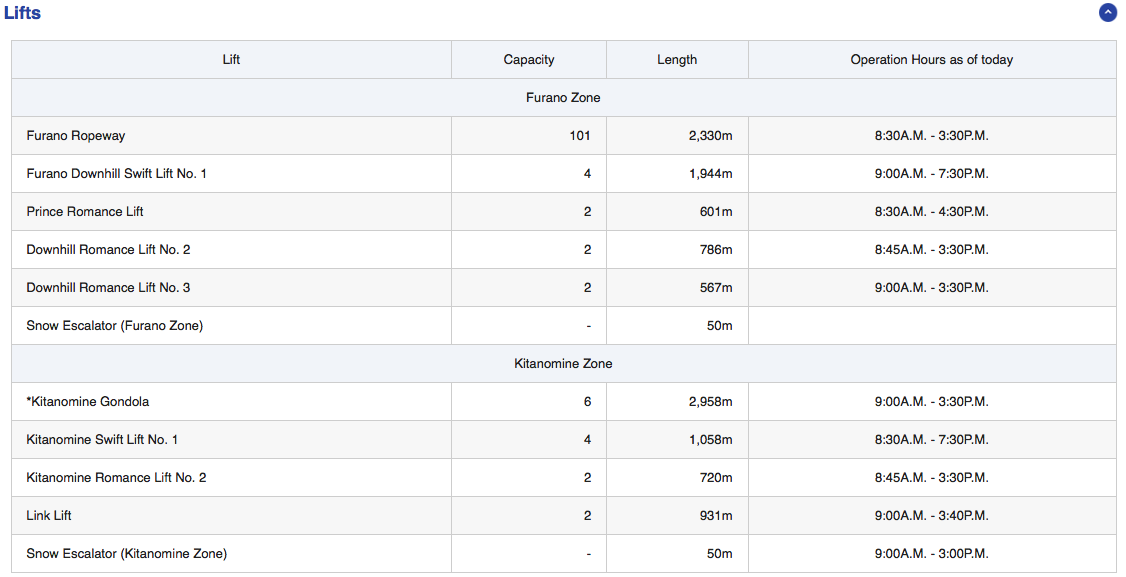Screen dimensions: 1126x577
Task: Click the Kitanomine Gondola lift name
Action: point(88,402)
